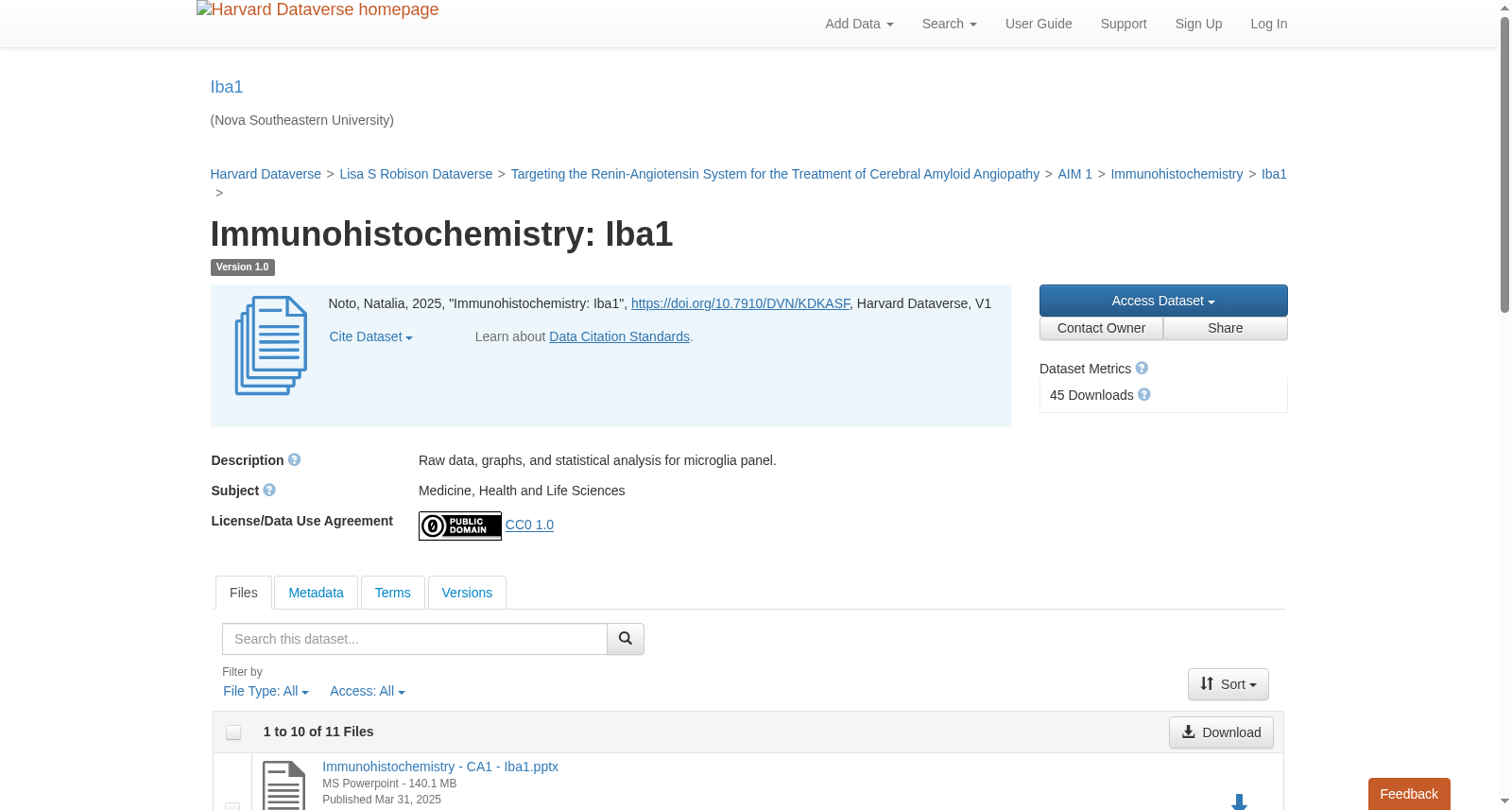Go to Targeting the Renin-Angiotensin System breadcrumb
This screenshot has height=810, width=1512.
(x=775, y=174)
